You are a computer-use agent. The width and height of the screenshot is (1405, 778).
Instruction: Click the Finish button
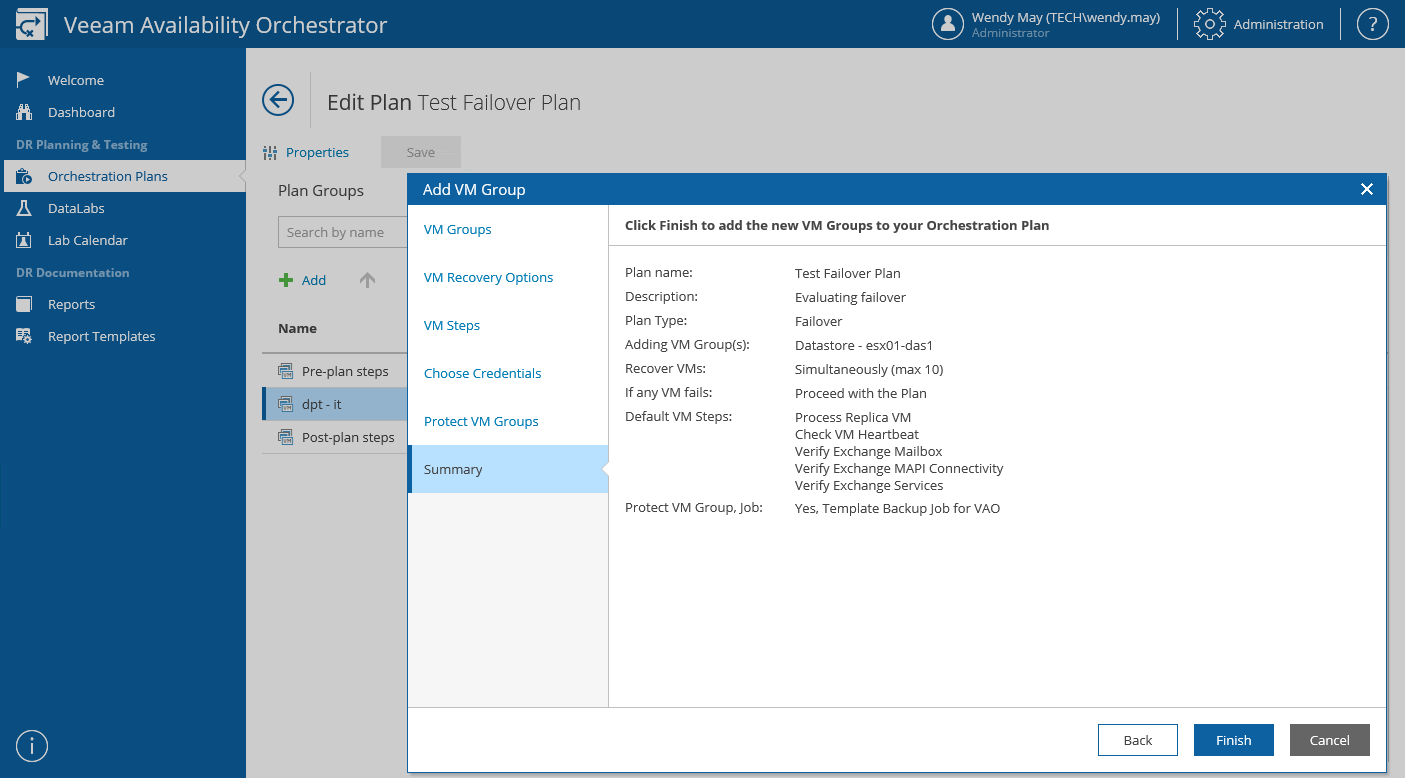(x=1233, y=740)
